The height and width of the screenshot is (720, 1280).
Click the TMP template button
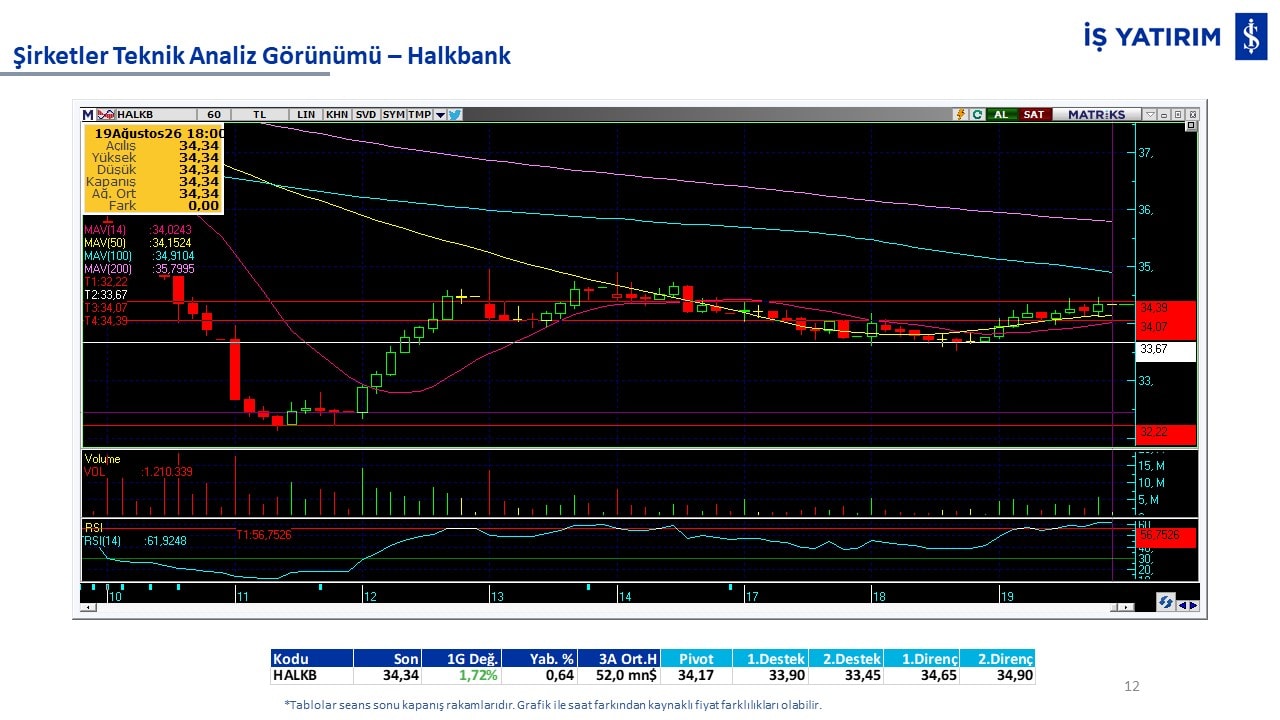pos(420,114)
